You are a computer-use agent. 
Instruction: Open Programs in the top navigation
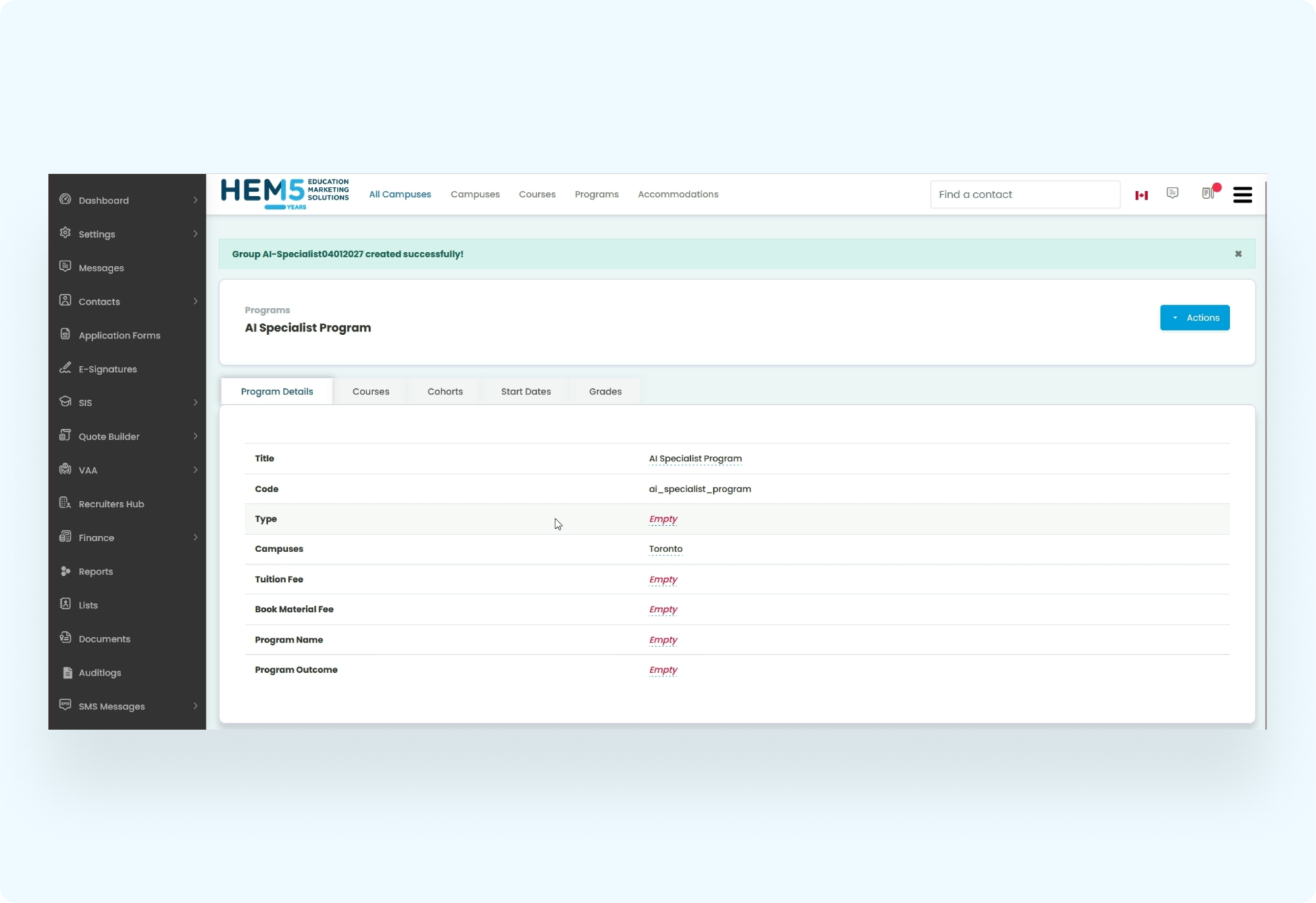tap(596, 194)
